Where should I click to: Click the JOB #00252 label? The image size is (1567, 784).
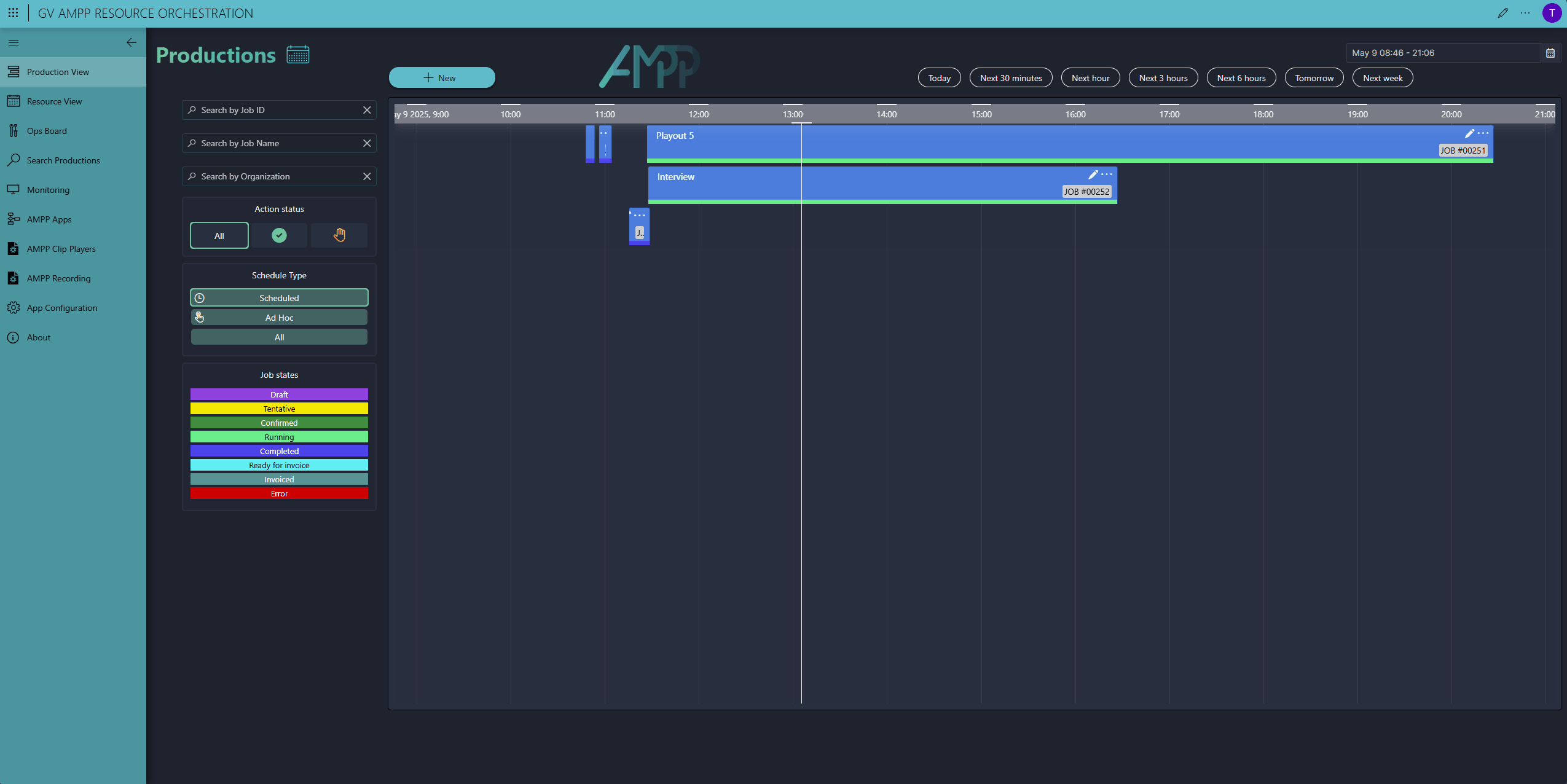(x=1087, y=192)
